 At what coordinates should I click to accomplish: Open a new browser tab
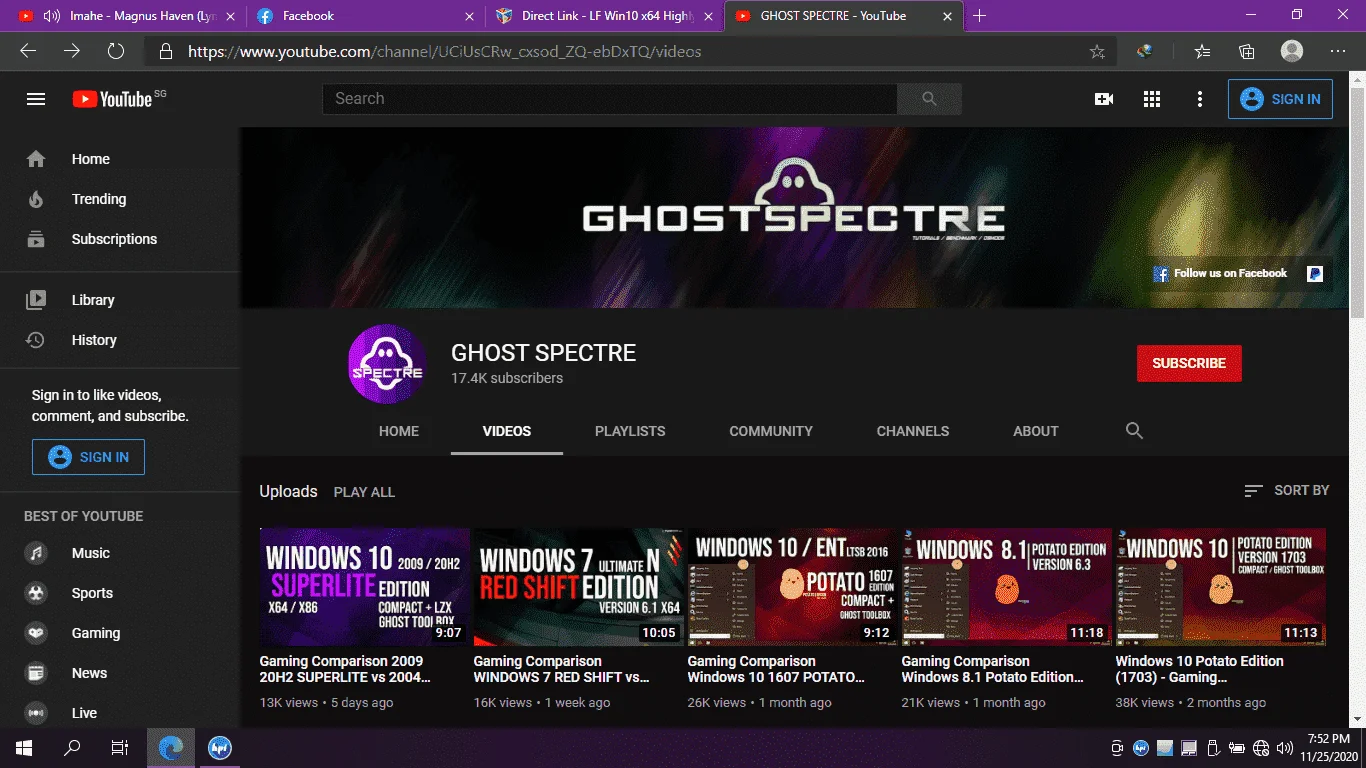pyautogui.click(x=979, y=16)
